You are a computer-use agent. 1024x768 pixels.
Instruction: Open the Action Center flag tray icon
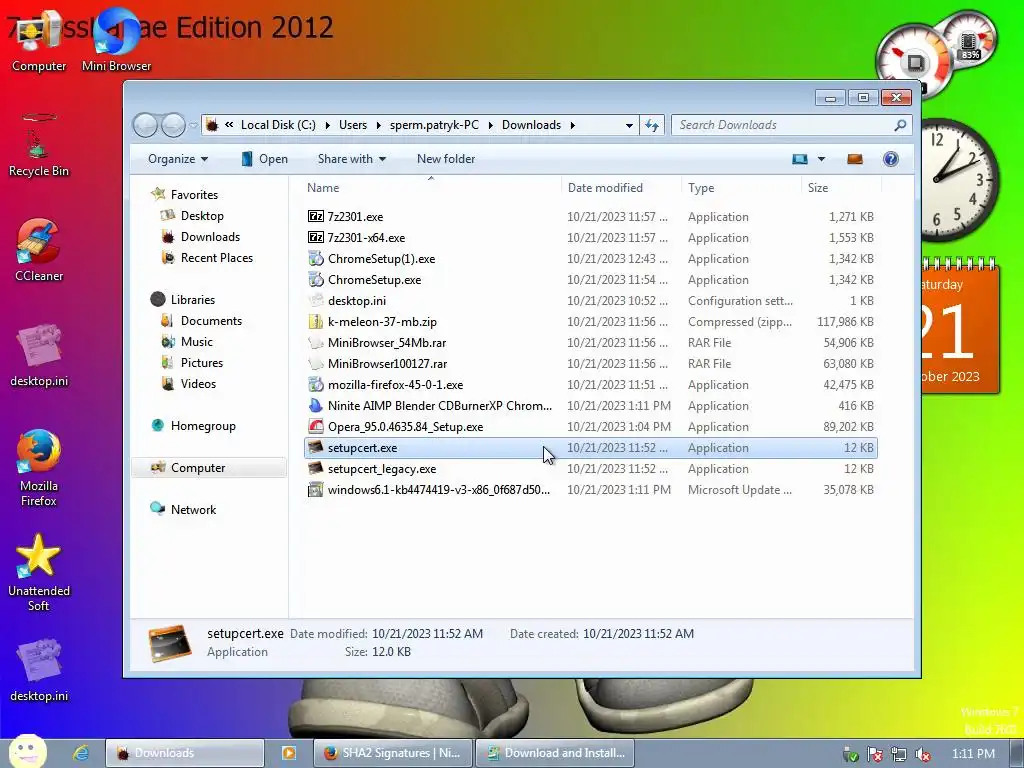[874, 754]
